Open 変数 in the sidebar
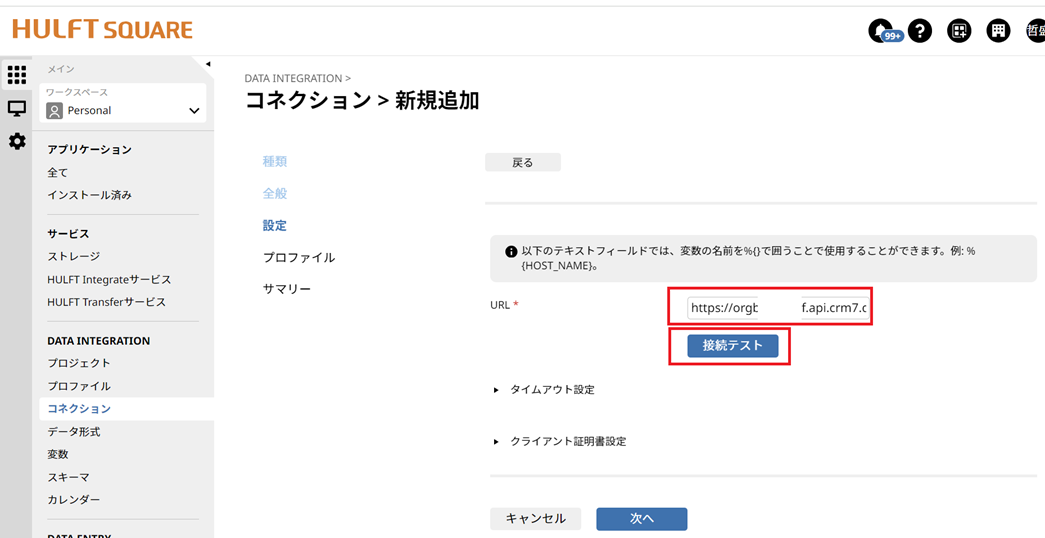Screen dimensions: 1045x538 [x=57, y=455]
